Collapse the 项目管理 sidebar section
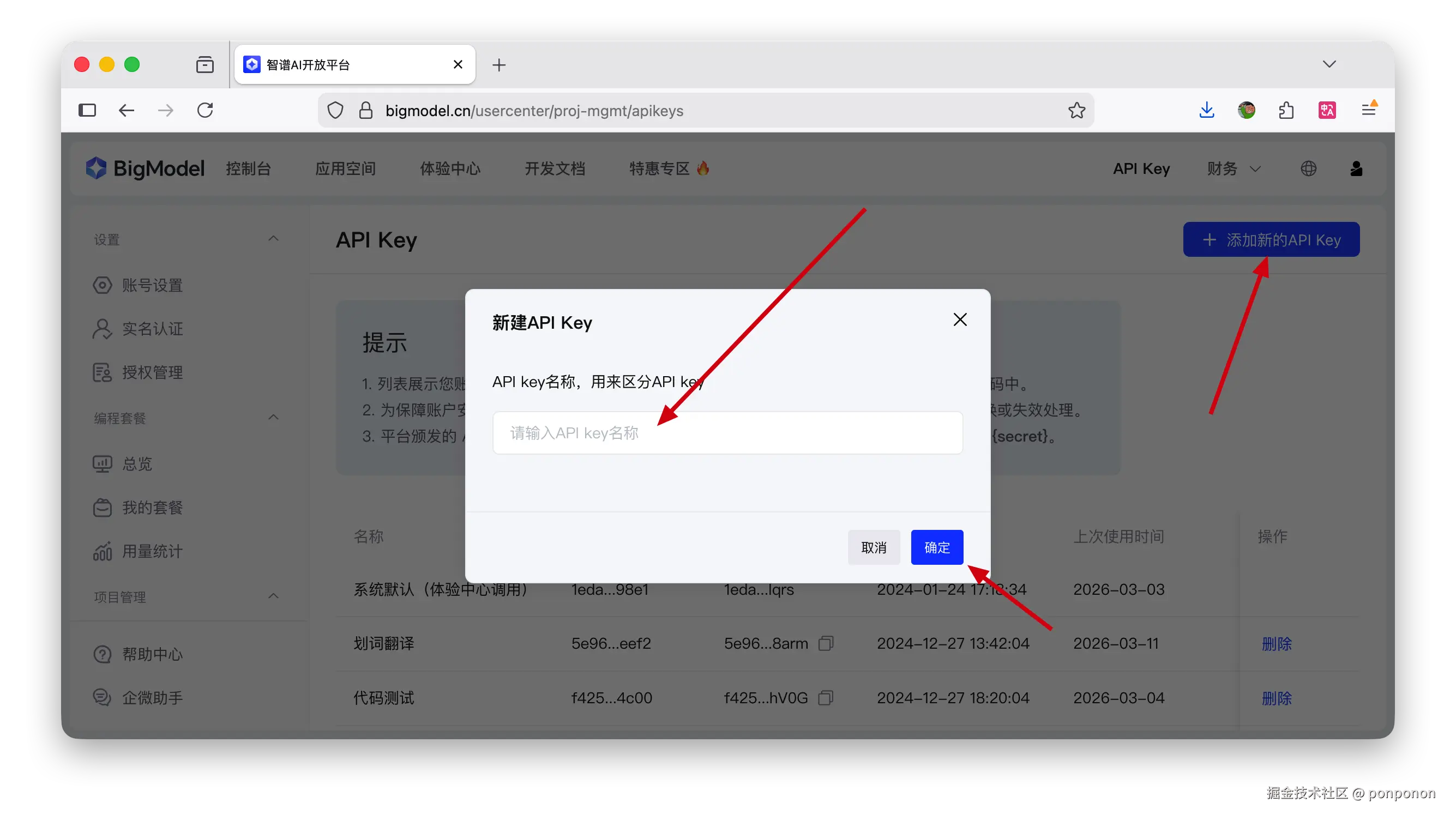This screenshot has height=821, width=1456. click(x=274, y=596)
